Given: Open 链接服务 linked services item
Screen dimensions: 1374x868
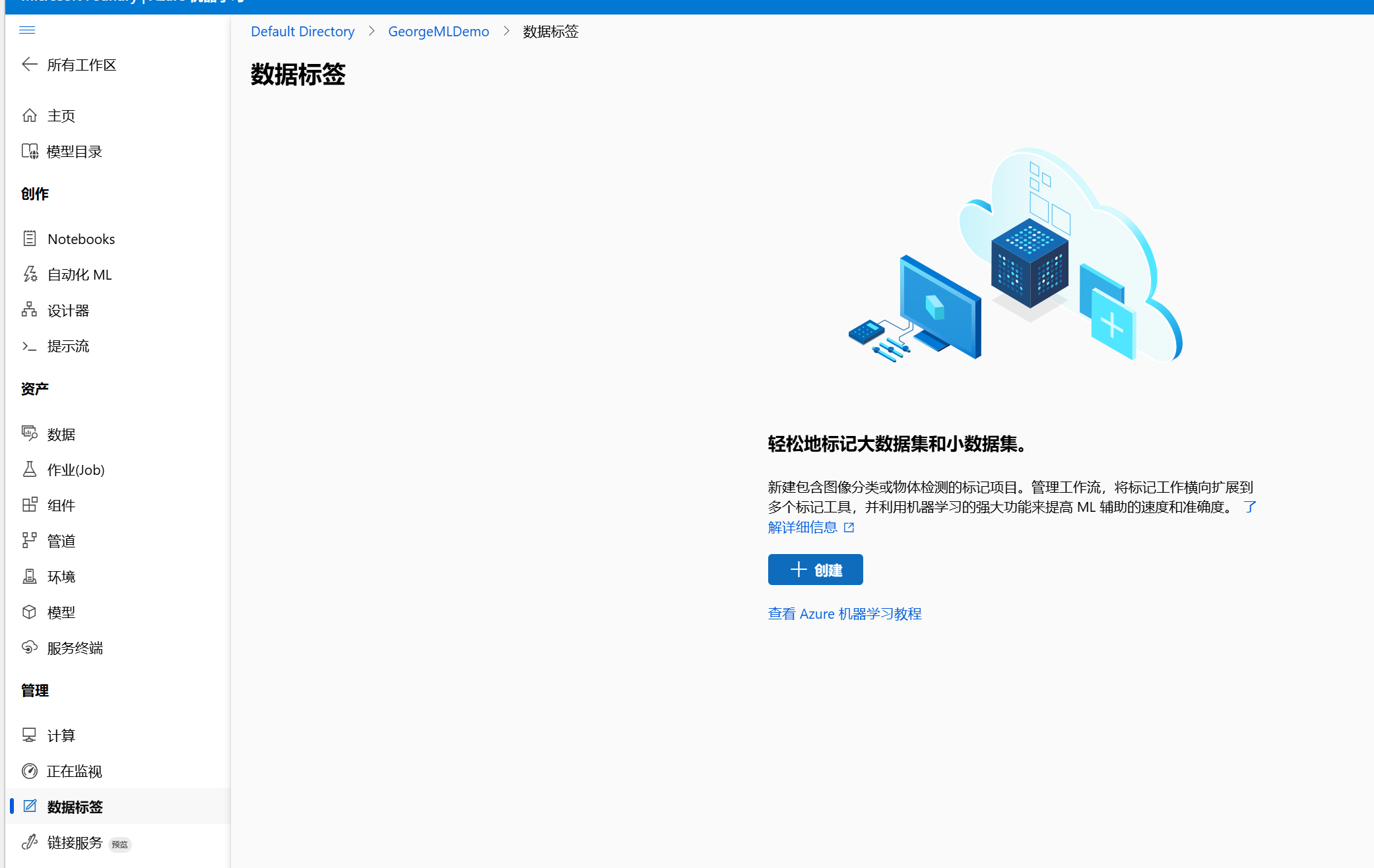Looking at the screenshot, I should coord(75,842).
